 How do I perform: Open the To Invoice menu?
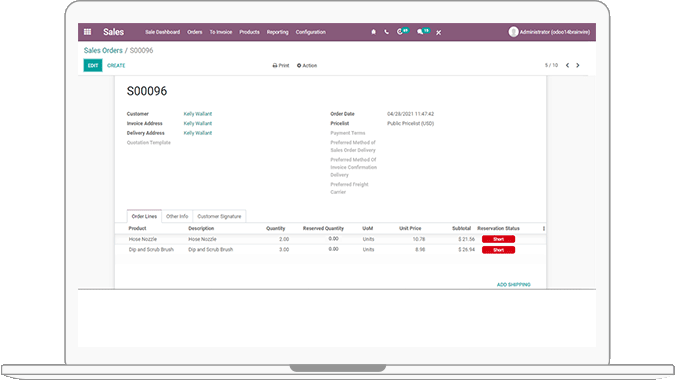(x=221, y=32)
